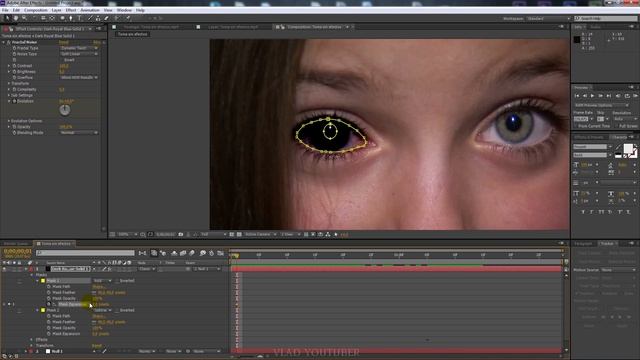Open Noise Type dropdown
Image resolution: width=640 pixels, height=360 pixels.
click(x=80, y=54)
